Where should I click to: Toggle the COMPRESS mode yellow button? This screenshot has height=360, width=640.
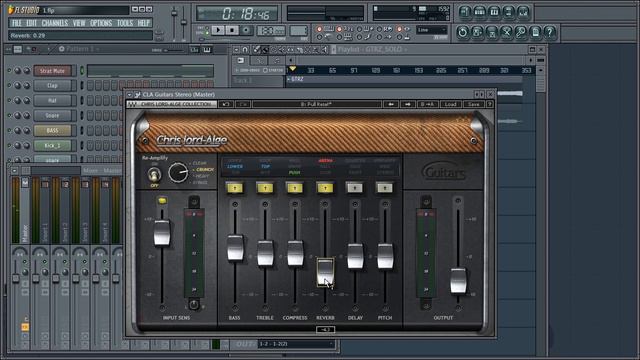295,188
